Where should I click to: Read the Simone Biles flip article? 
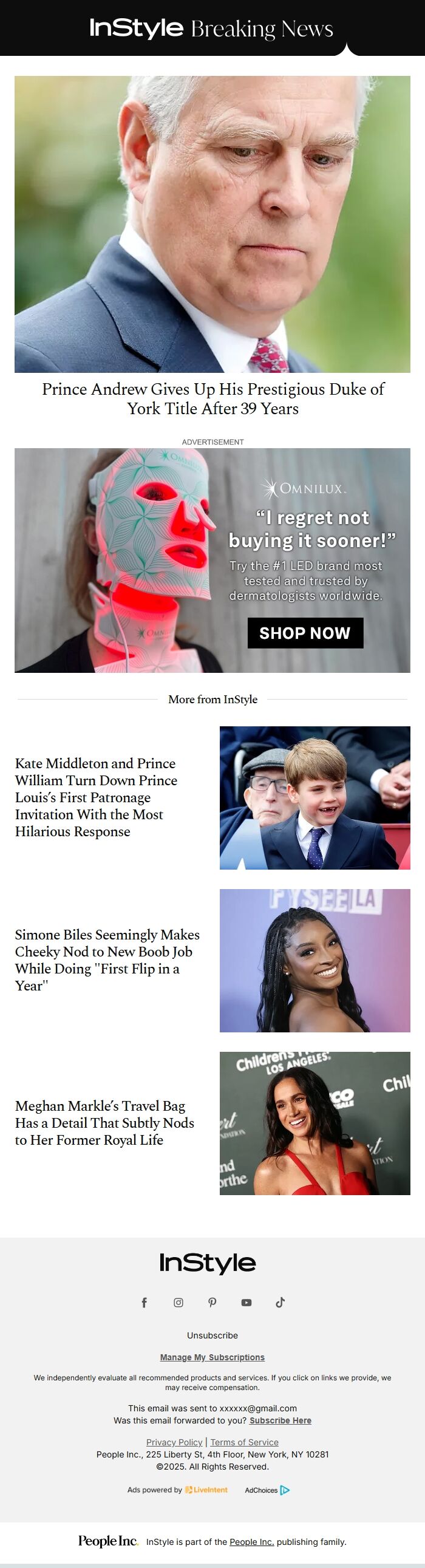[107, 960]
